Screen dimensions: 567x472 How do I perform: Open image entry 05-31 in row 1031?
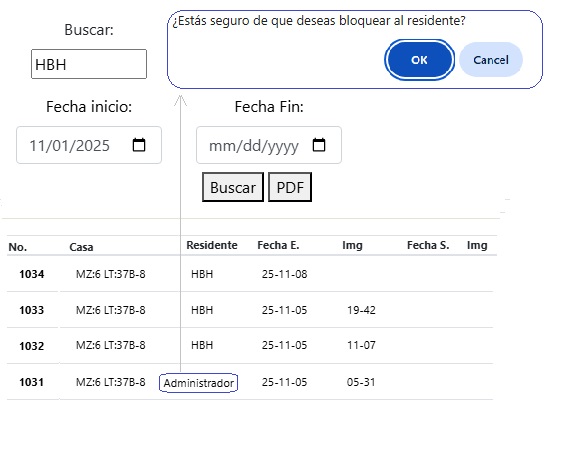(361, 382)
